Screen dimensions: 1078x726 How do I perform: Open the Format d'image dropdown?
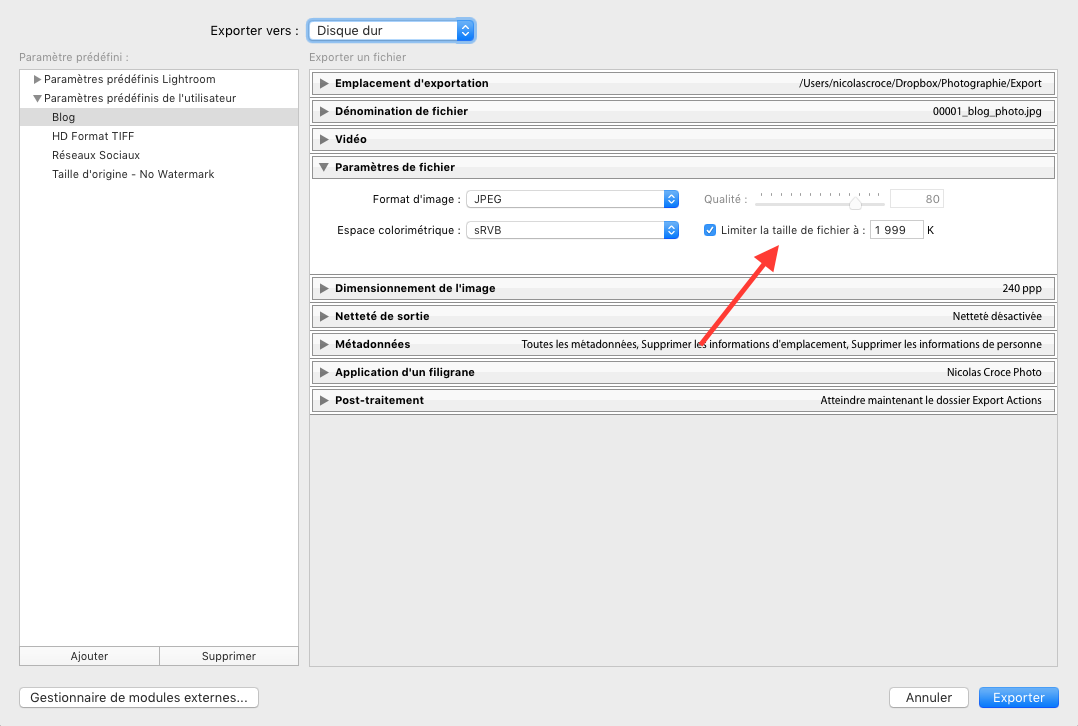point(573,199)
